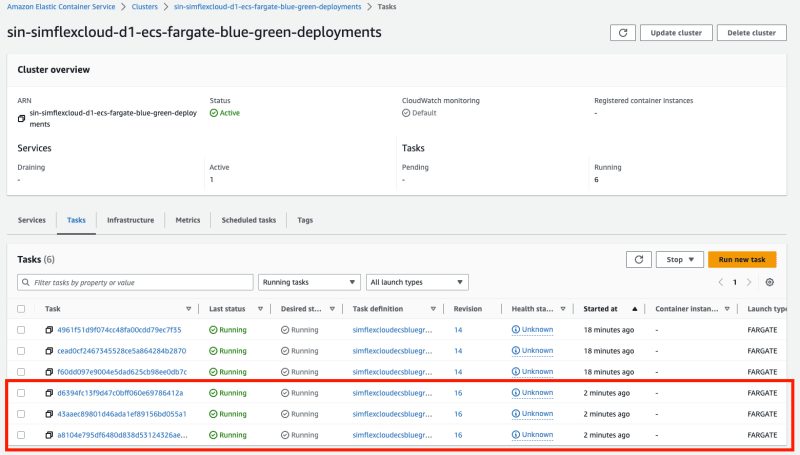Open revision 14 link in cead0cf2 row
This screenshot has width=800, height=455.
click(458, 351)
